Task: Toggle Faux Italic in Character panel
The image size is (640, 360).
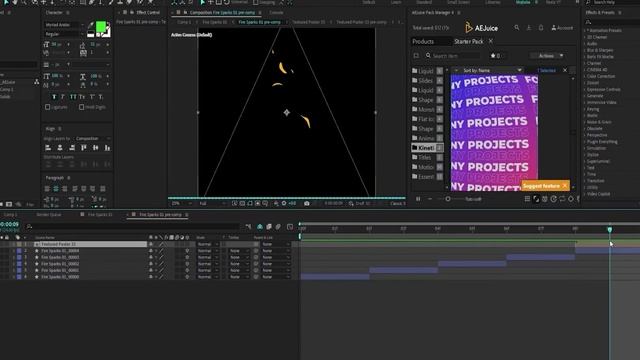Action: pos(63,97)
